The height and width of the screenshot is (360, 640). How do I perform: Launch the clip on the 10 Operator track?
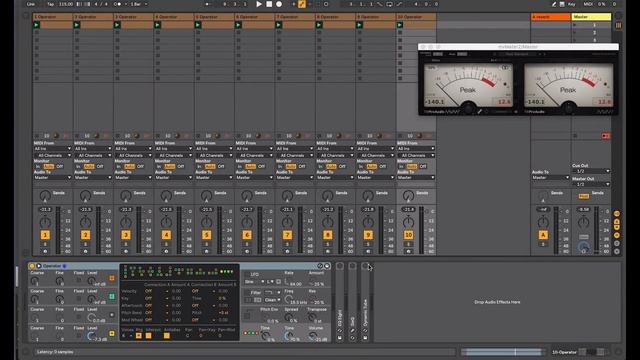pyautogui.click(x=400, y=25)
